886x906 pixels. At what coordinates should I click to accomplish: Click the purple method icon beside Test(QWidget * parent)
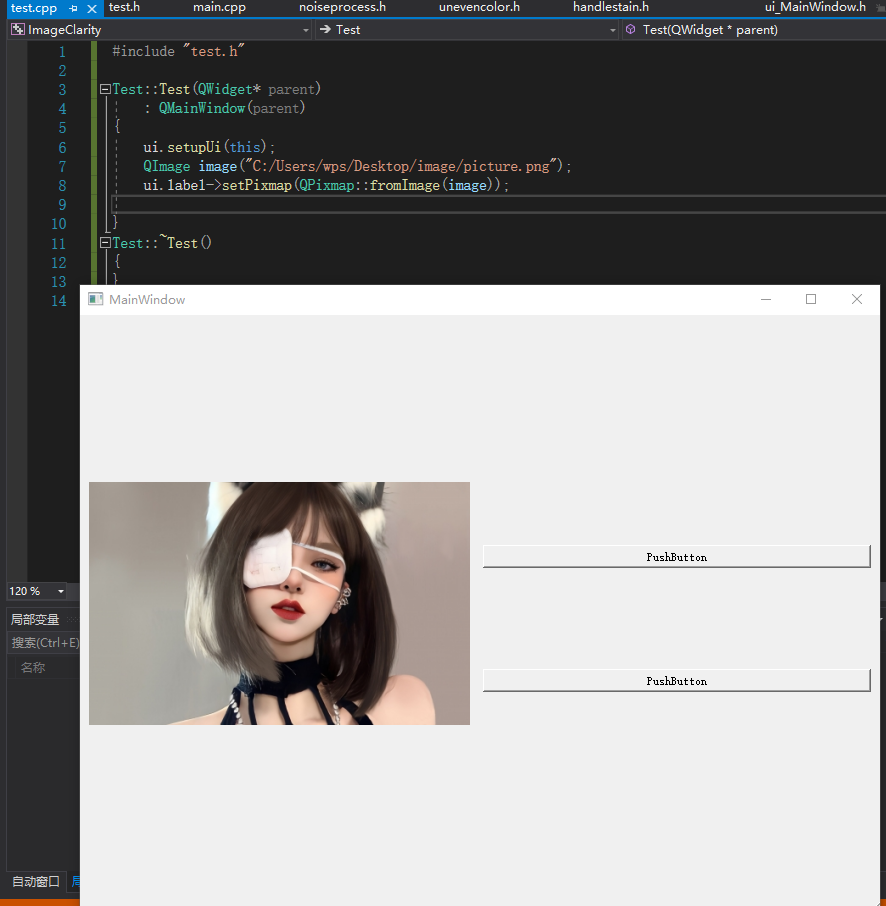pos(629,29)
